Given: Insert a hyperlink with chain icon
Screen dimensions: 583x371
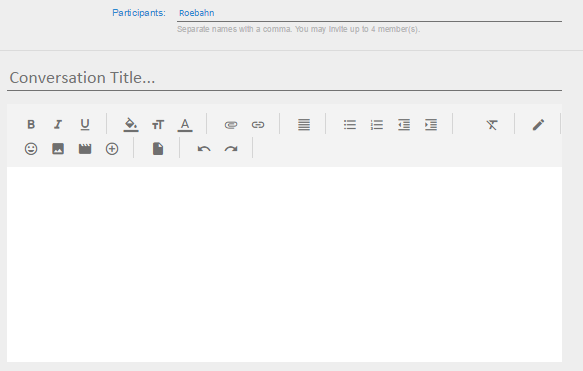Looking at the screenshot, I should [258, 125].
